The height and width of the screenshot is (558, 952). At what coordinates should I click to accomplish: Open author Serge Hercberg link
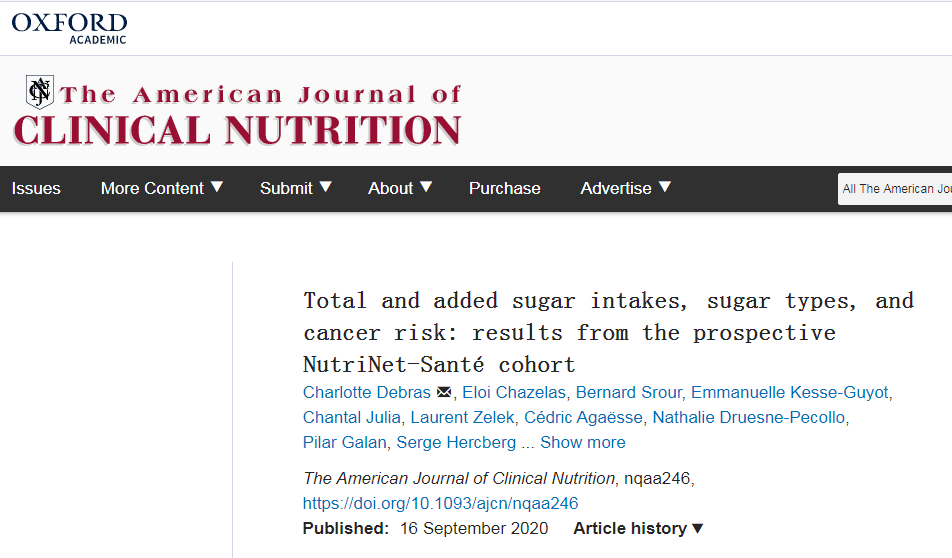[456, 442]
